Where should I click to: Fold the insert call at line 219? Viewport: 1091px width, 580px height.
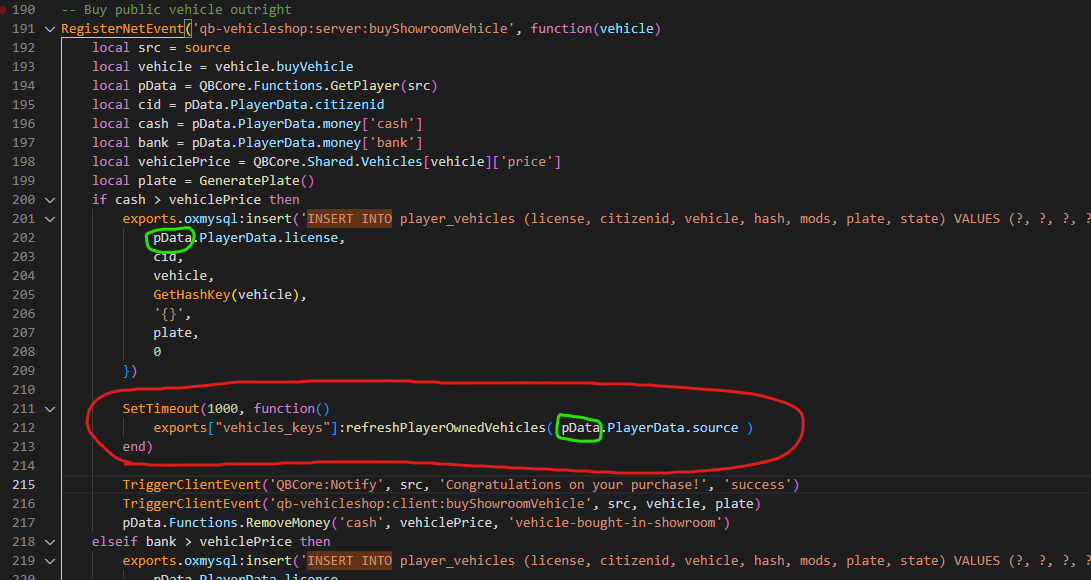50,561
